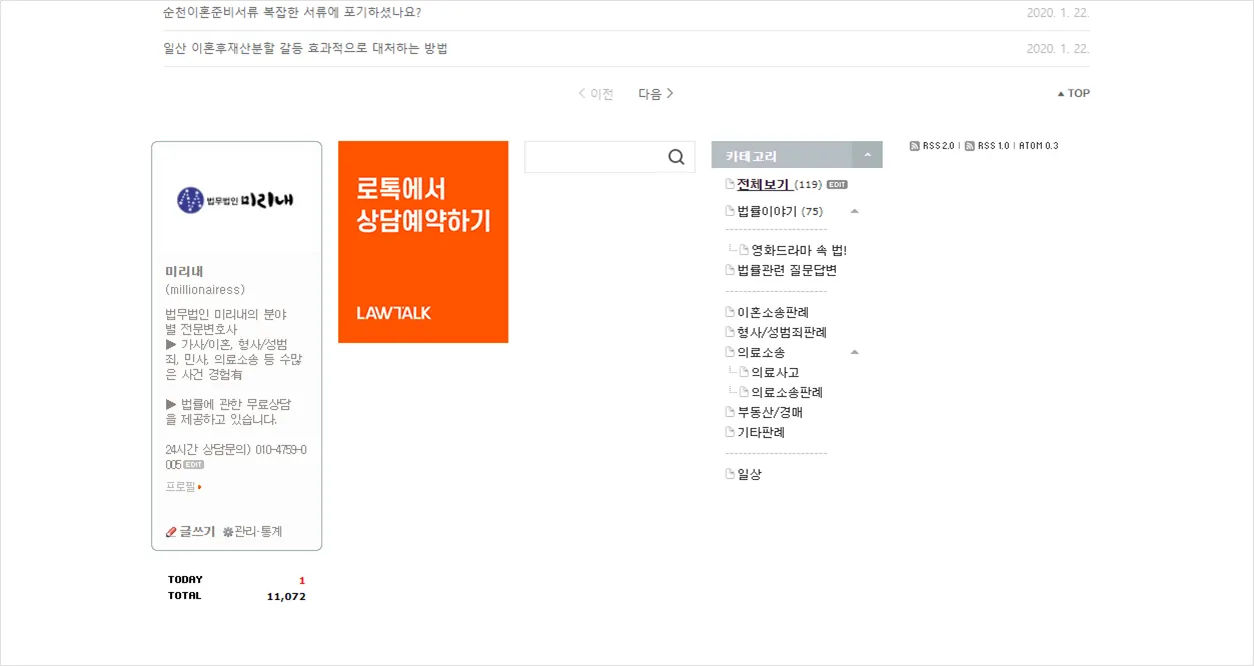Select 영화드라마 속 법! subcategory
Viewport: 1254px width, 666px height.
pos(799,251)
